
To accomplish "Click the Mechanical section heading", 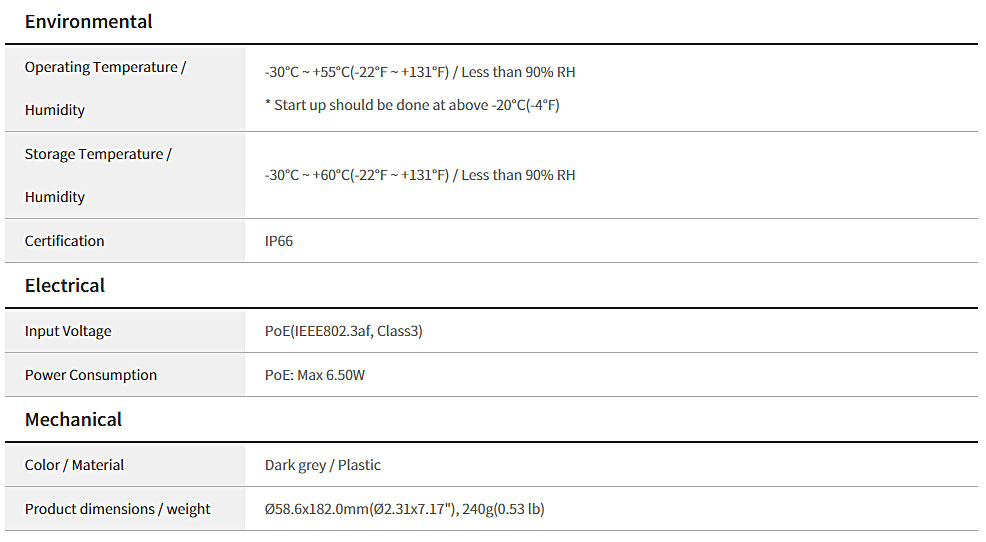I will click(x=73, y=419).
